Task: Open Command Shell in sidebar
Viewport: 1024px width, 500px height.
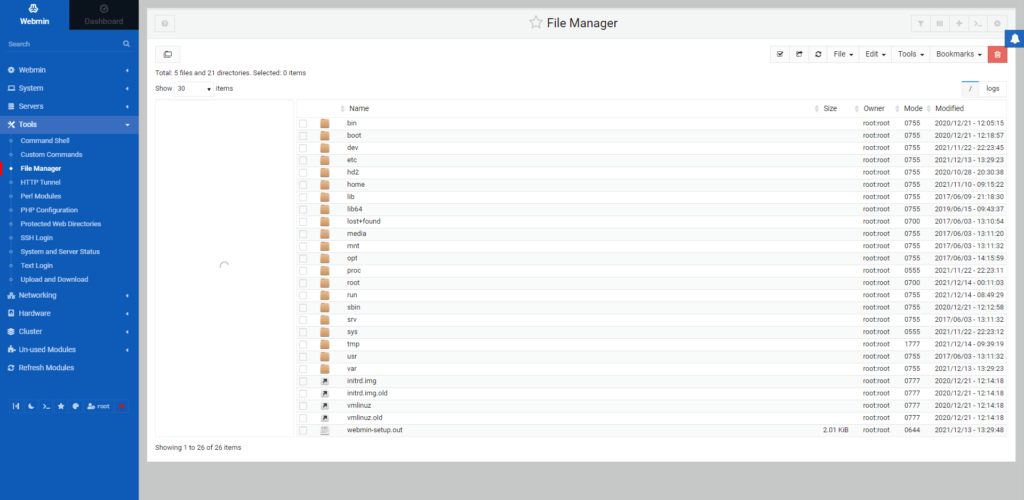Action: click(45, 140)
